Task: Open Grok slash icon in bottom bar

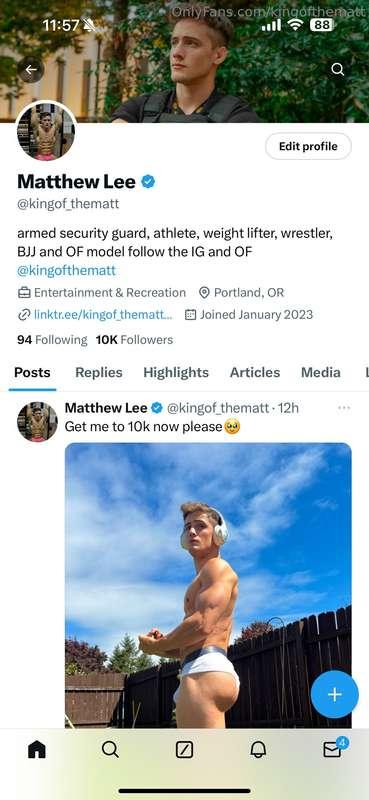Action: 184,749
